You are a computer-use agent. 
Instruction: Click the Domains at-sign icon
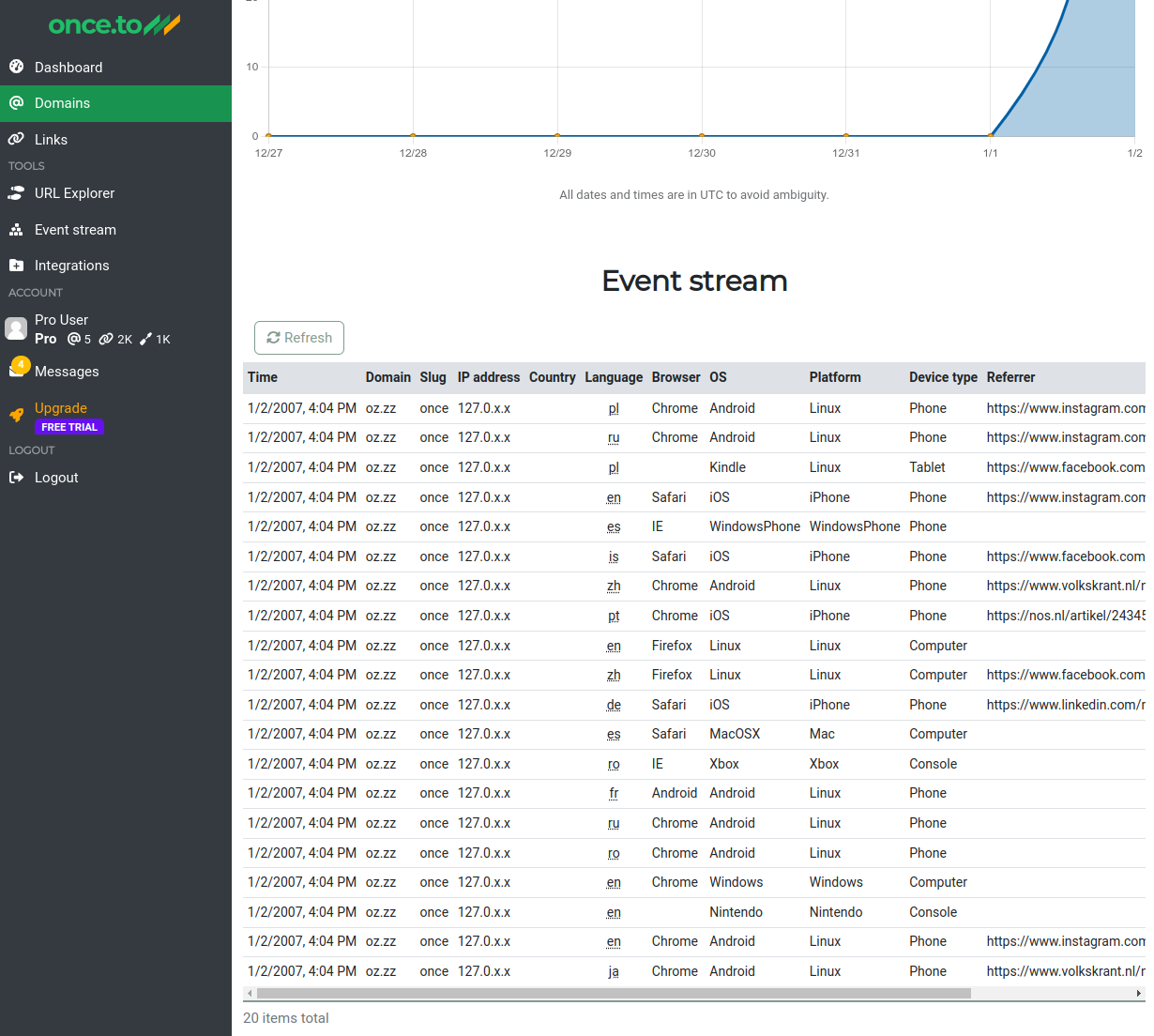[x=16, y=102]
